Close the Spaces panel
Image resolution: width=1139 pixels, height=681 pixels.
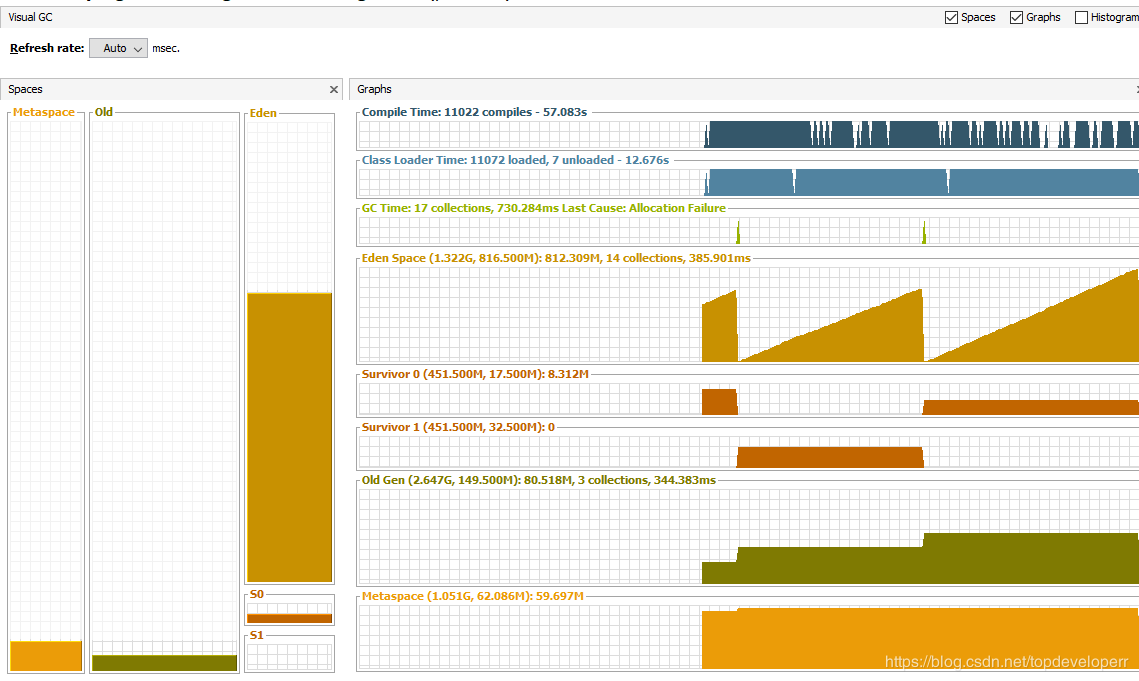(x=334, y=90)
